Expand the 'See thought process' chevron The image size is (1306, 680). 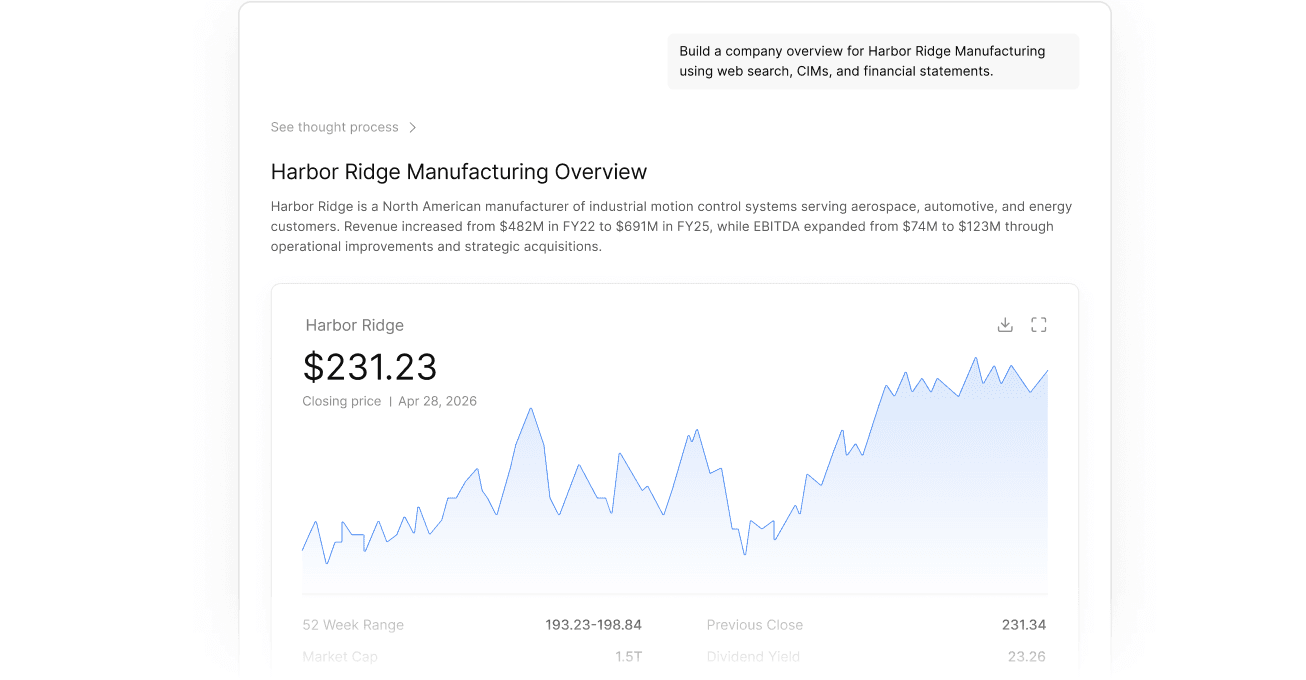pyautogui.click(x=412, y=128)
